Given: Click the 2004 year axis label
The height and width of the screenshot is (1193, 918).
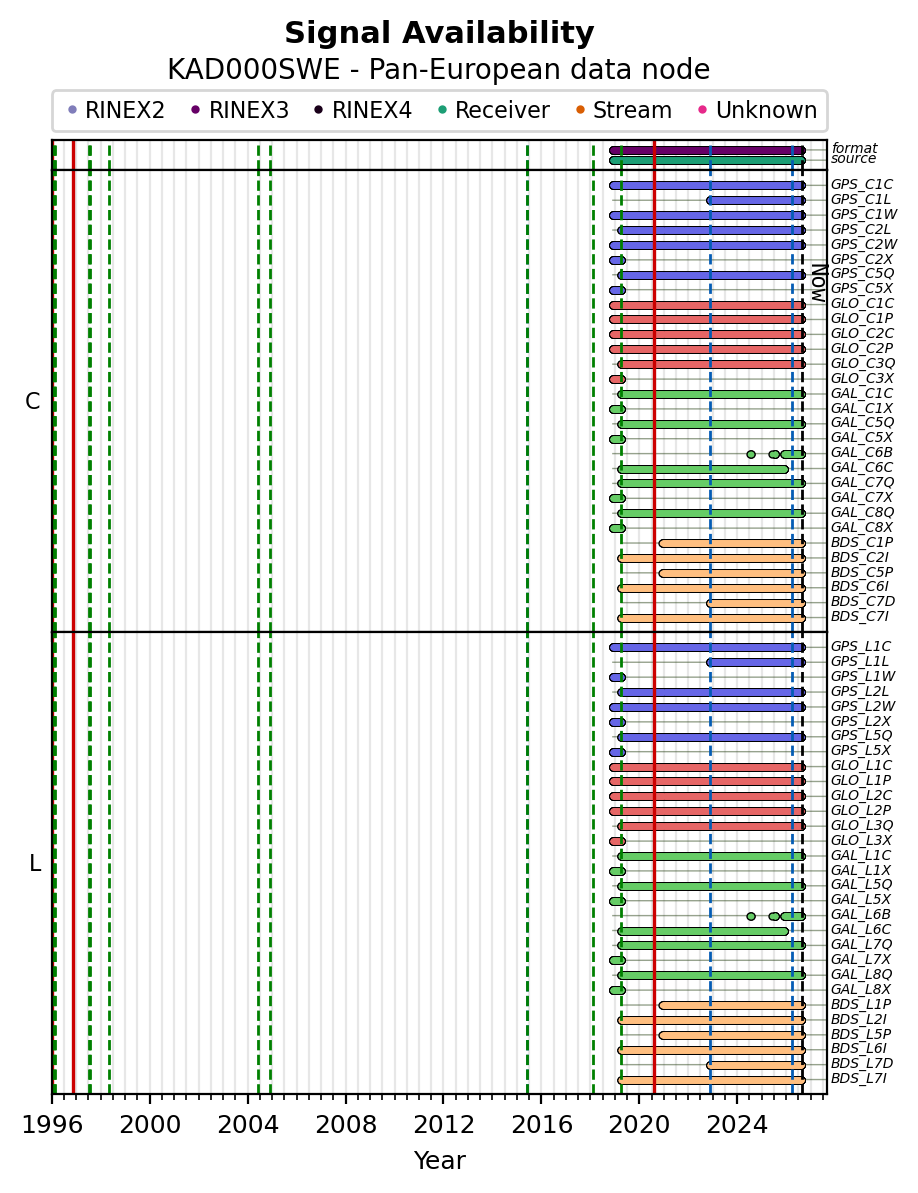Looking at the screenshot, I should coord(248,1125).
